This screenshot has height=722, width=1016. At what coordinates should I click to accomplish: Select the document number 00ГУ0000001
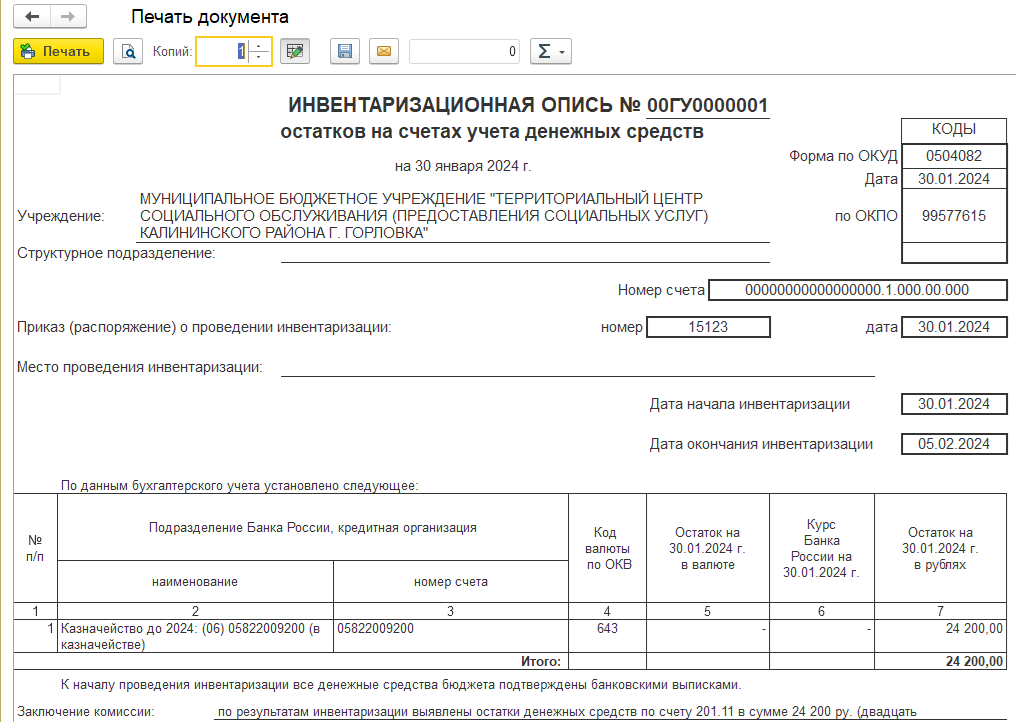708,105
